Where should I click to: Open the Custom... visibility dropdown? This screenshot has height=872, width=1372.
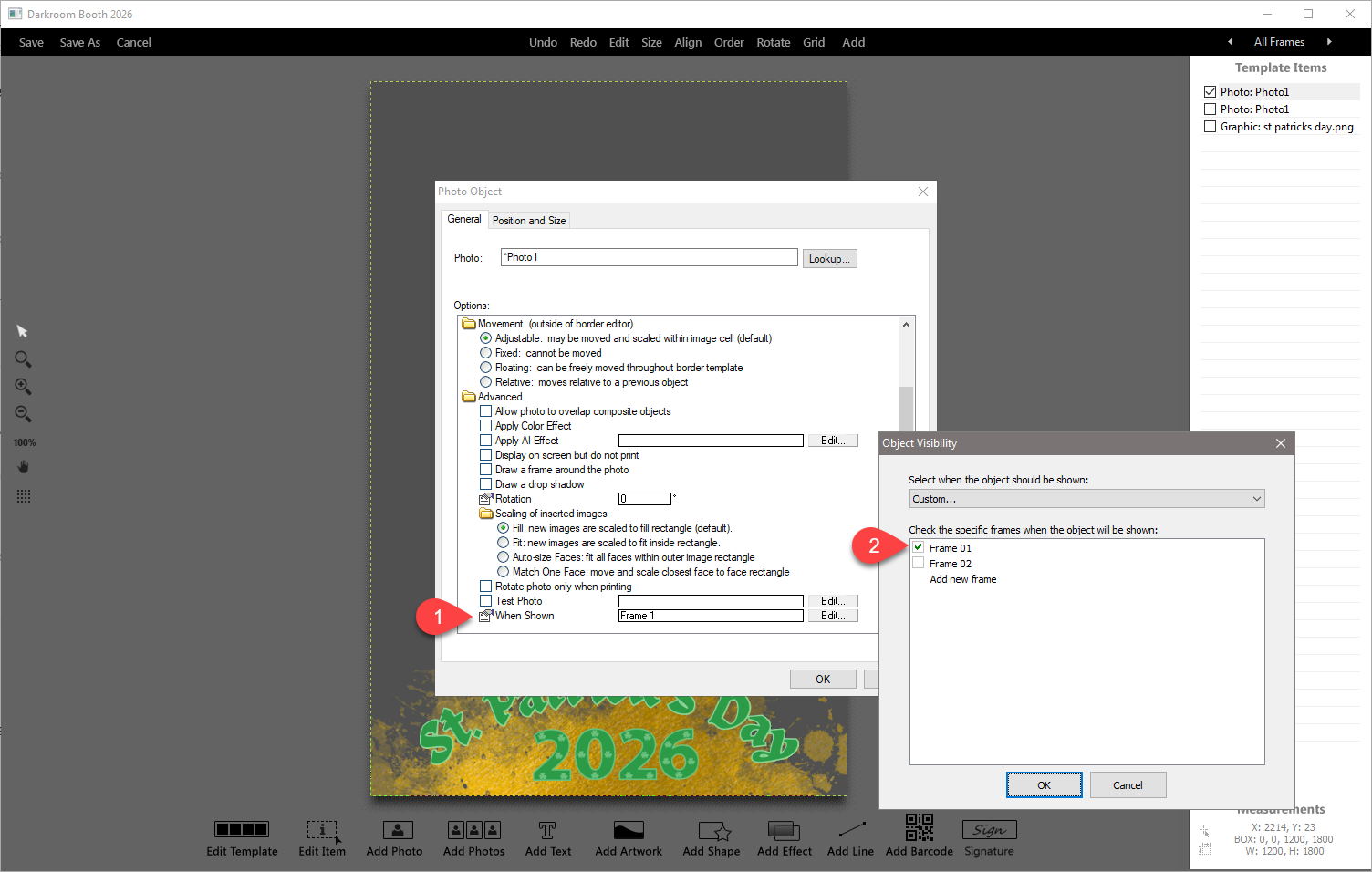click(x=1086, y=499)
